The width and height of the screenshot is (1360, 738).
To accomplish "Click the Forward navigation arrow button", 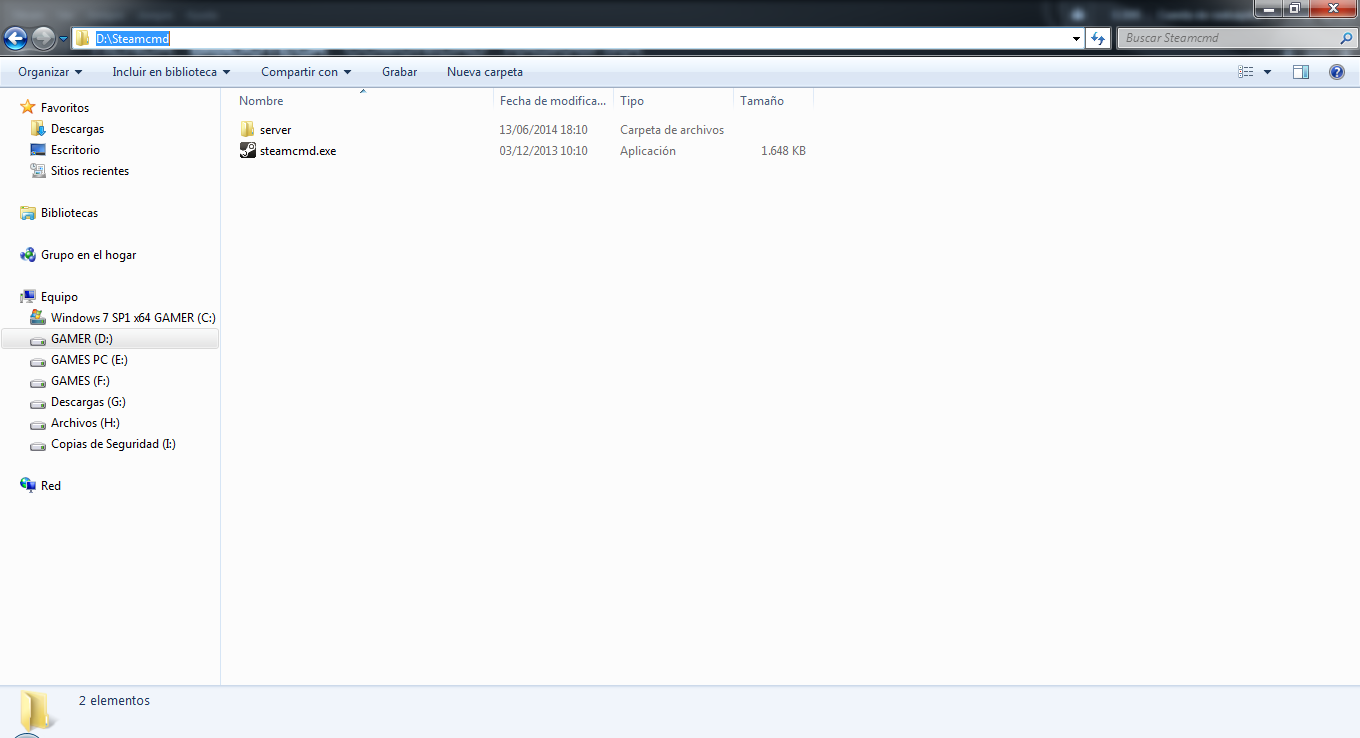I will coord(43,39).
